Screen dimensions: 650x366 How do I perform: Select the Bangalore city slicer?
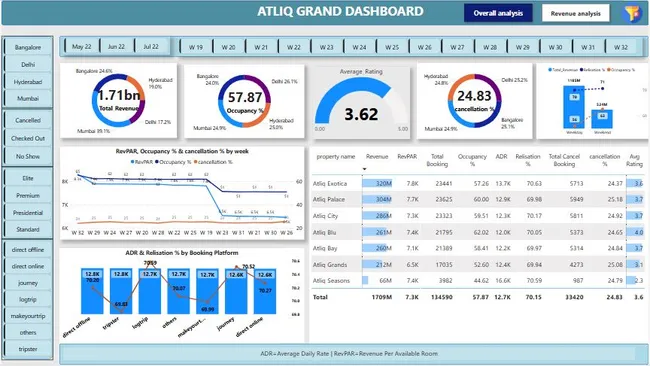[x=28, y=47]
